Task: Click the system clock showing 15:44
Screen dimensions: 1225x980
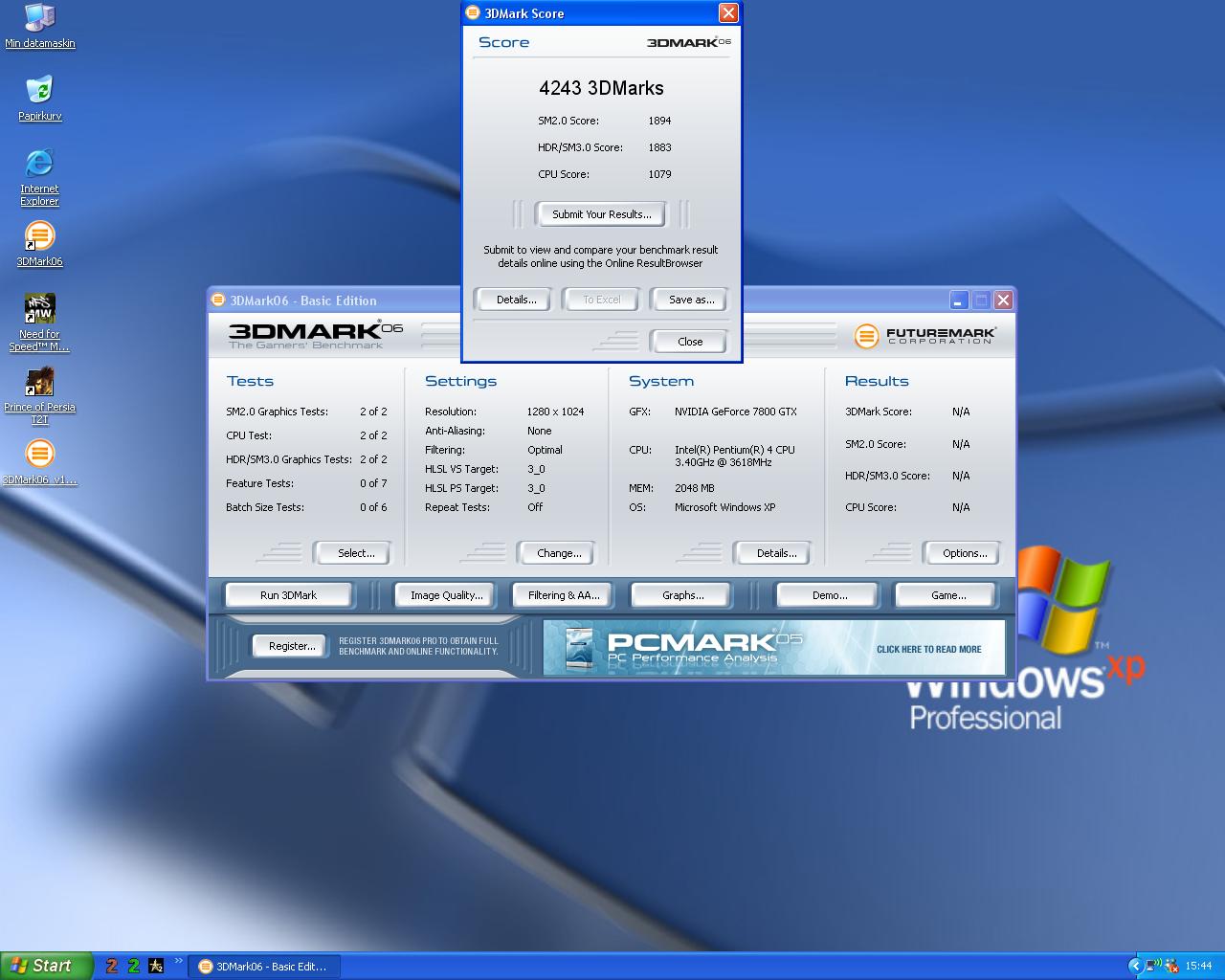Action: [1198, 966]
